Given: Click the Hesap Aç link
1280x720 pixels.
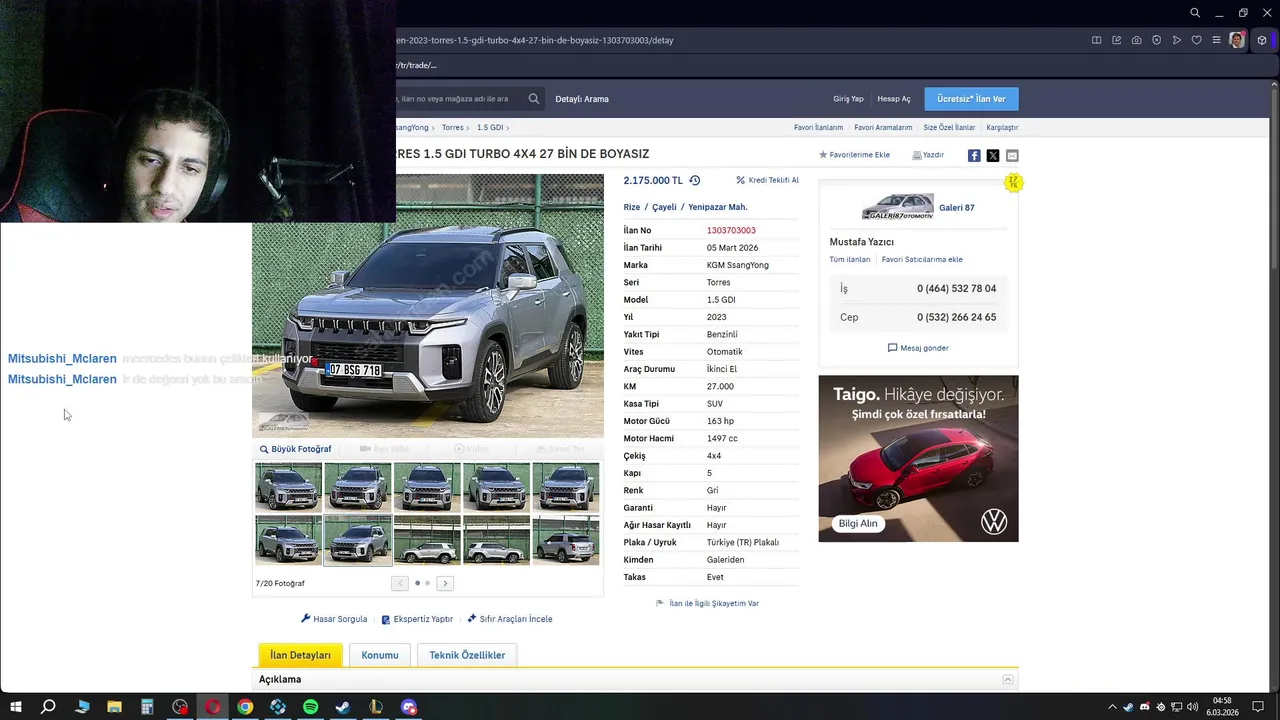Looking at the screenshot, I should 894,99.
